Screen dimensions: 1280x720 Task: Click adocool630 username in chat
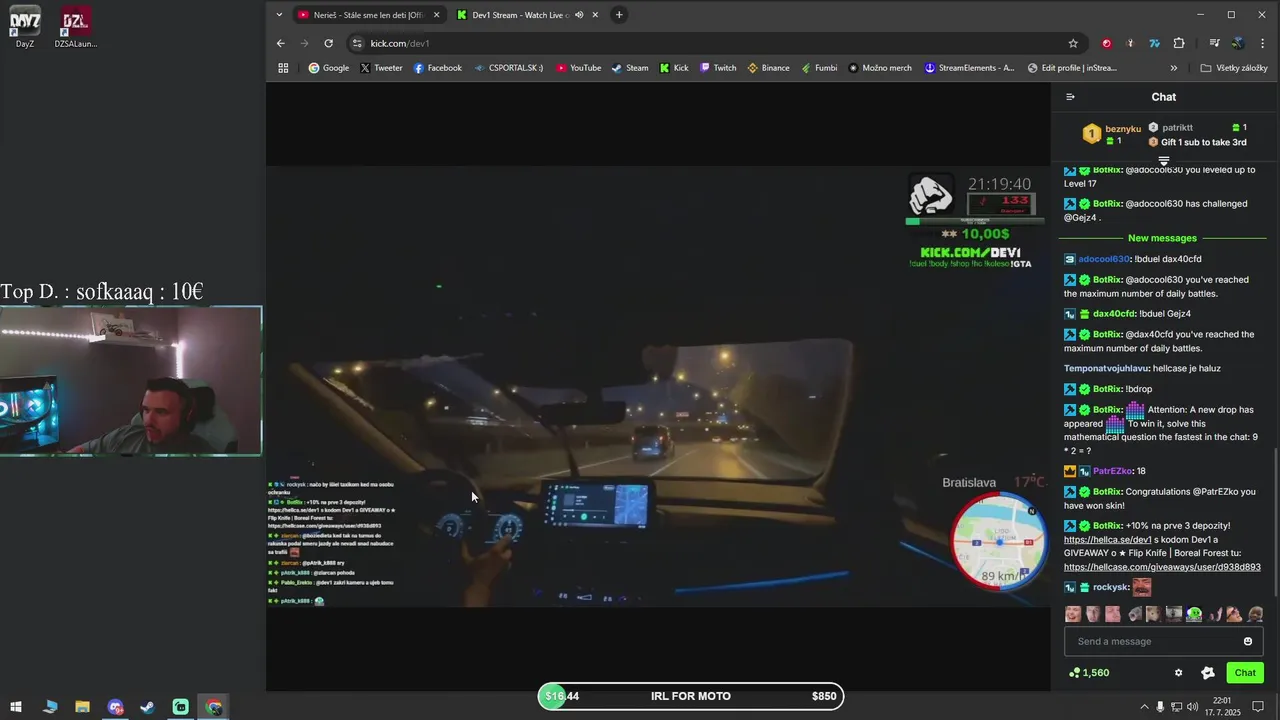(1104, 259)
